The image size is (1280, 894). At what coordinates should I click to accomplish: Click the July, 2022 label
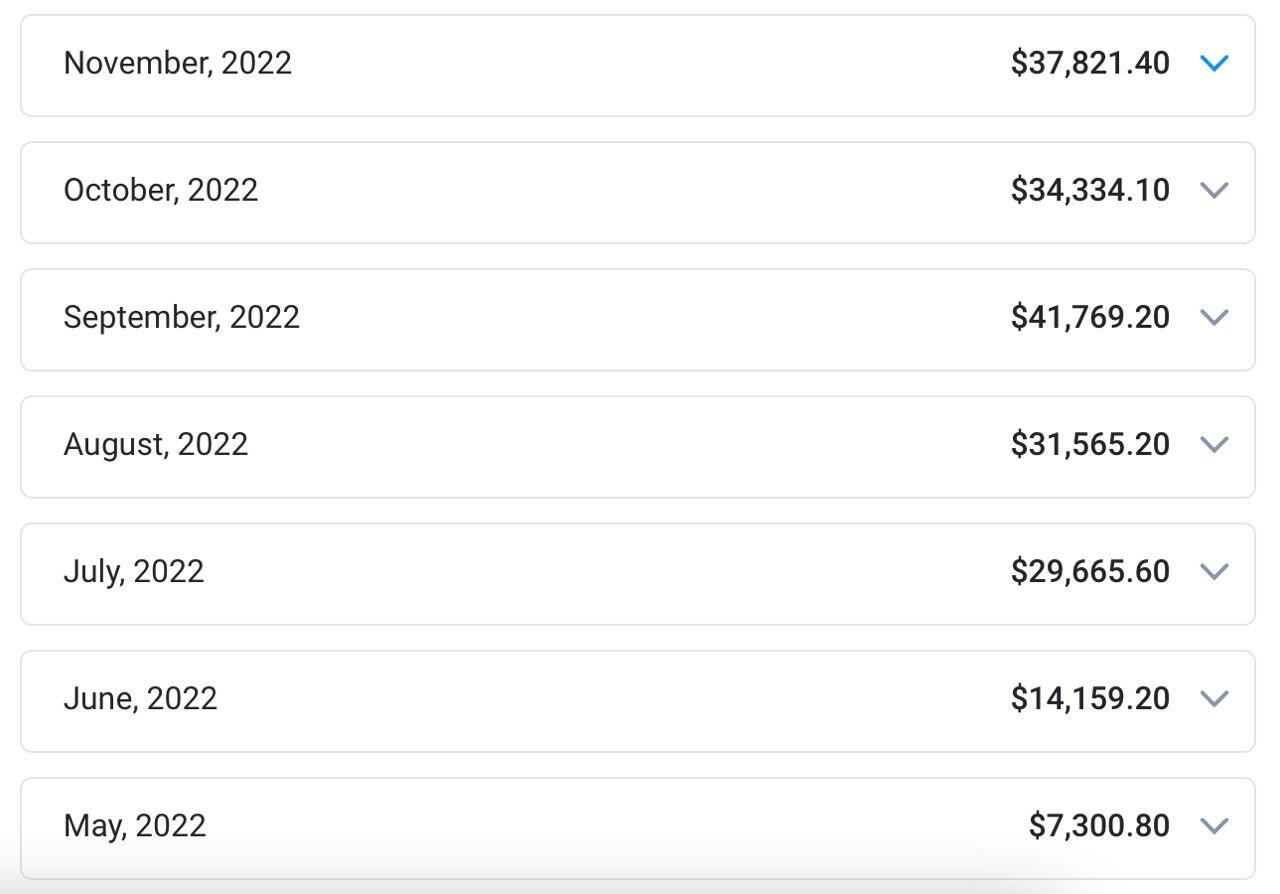pos(134,571)
